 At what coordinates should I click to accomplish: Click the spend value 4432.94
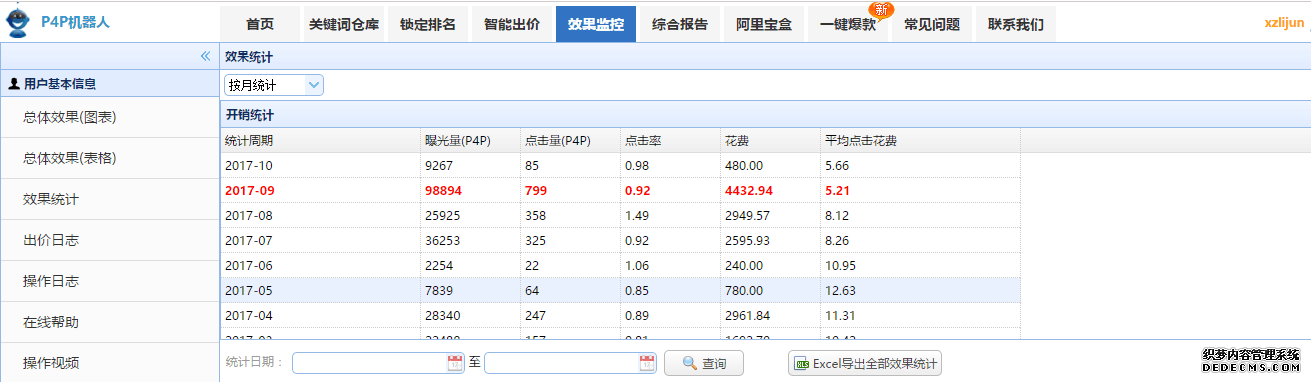coord(749,190)
